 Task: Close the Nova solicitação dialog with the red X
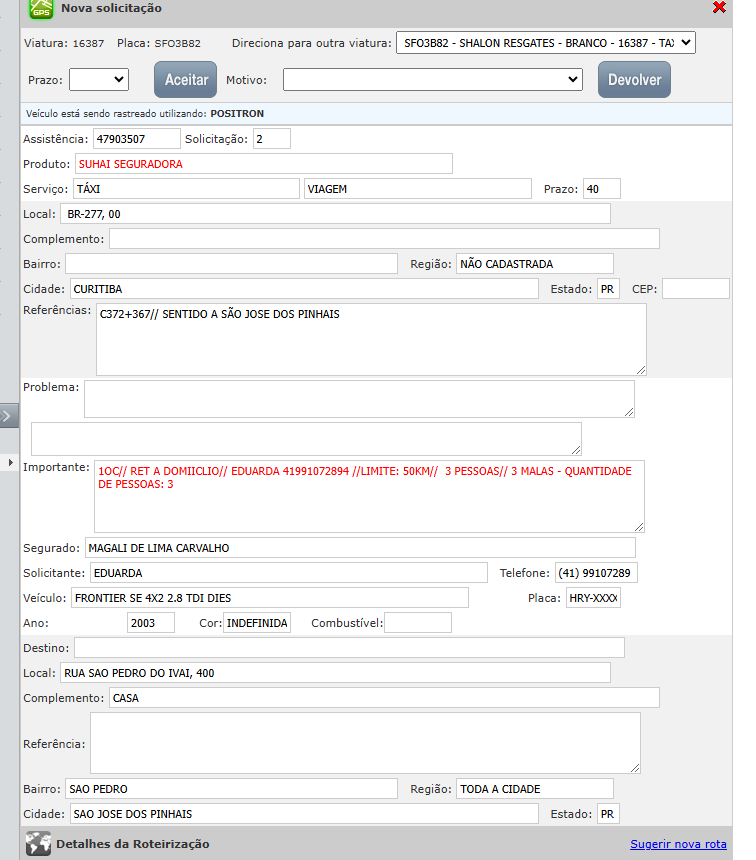coord(719,8)
